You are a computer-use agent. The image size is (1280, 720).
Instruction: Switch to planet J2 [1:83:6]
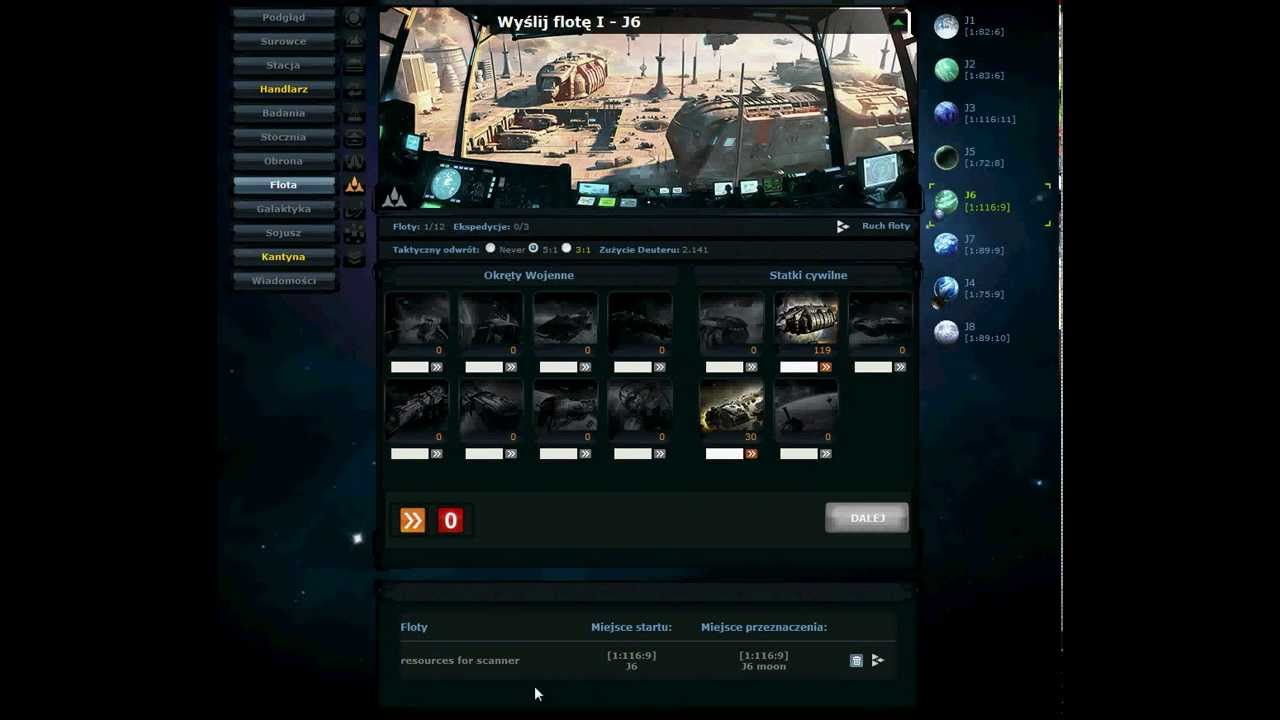pyautogui.click(x=970, y=70)
